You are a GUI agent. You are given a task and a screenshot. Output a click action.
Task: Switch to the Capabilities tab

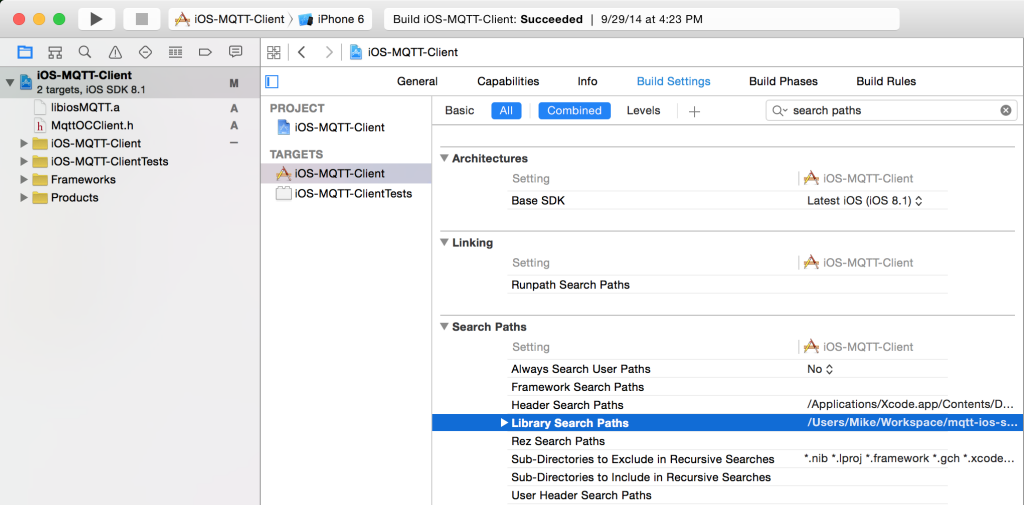click(508, 82)
